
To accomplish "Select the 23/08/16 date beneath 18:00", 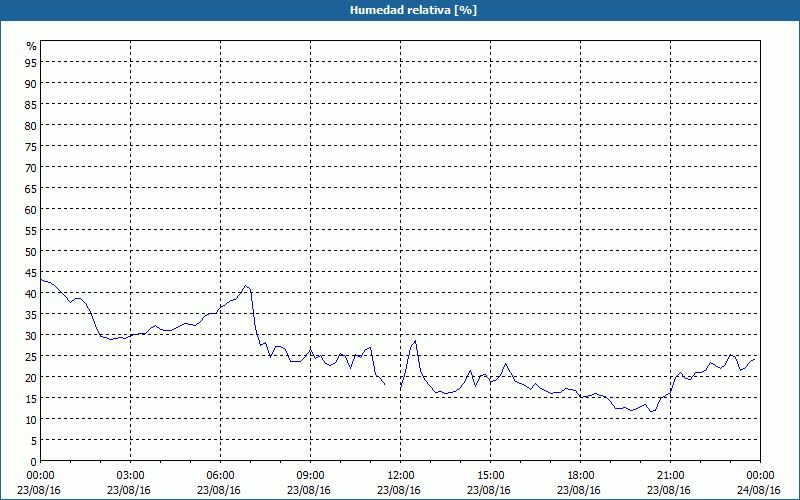I will (x=579, y=490).
